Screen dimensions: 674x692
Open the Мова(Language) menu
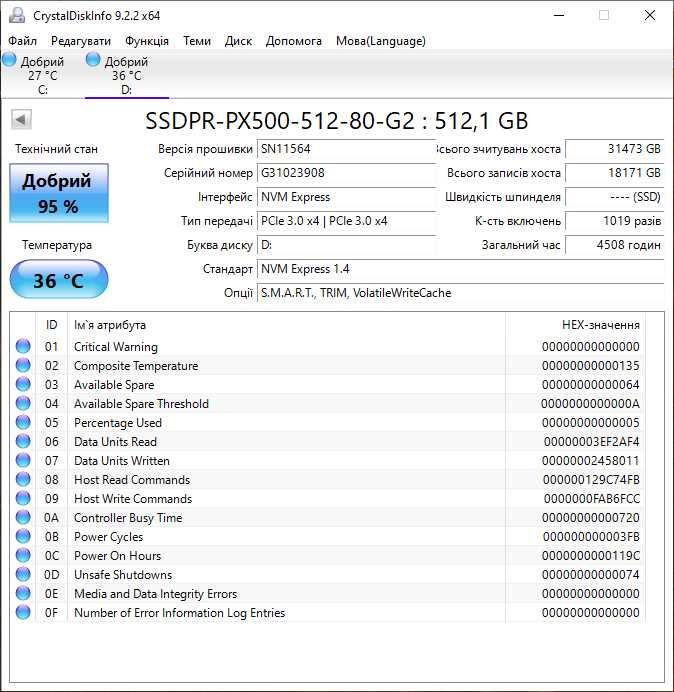[380, 41]
